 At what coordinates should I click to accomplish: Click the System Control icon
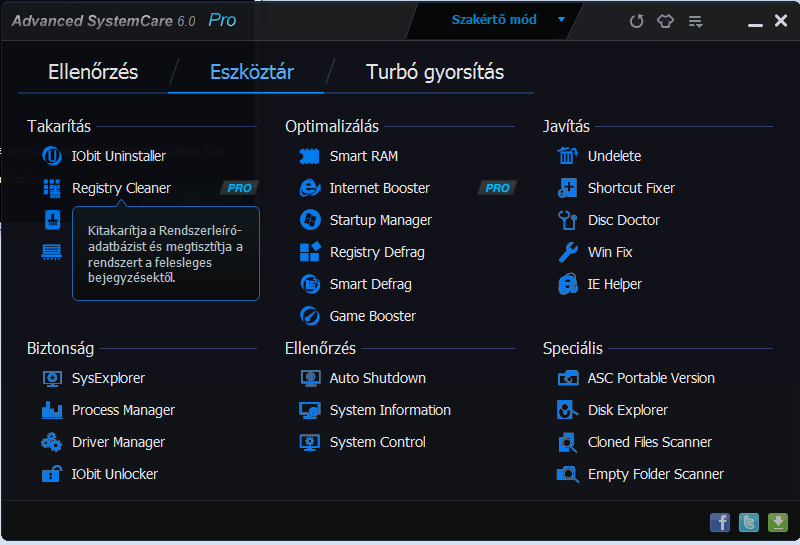click(310, 442)
